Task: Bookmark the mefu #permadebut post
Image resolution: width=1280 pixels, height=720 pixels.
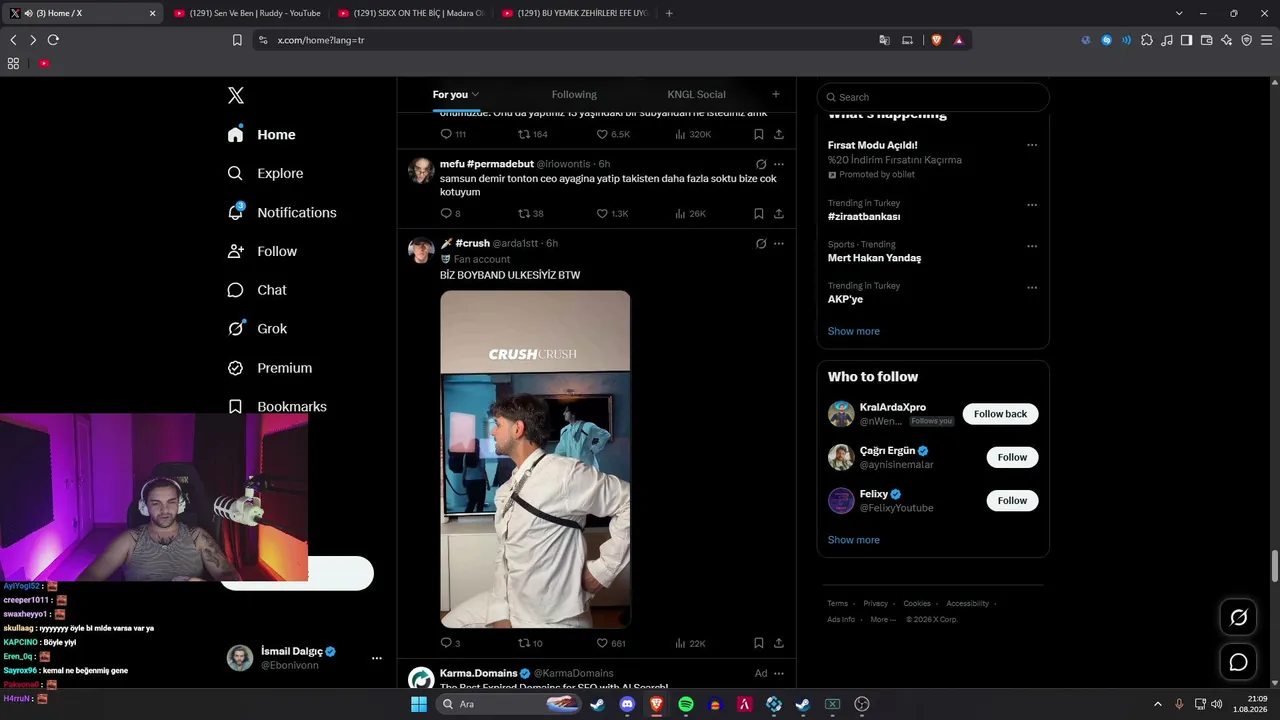Action: pyautogui.click(x=759, y=214)
